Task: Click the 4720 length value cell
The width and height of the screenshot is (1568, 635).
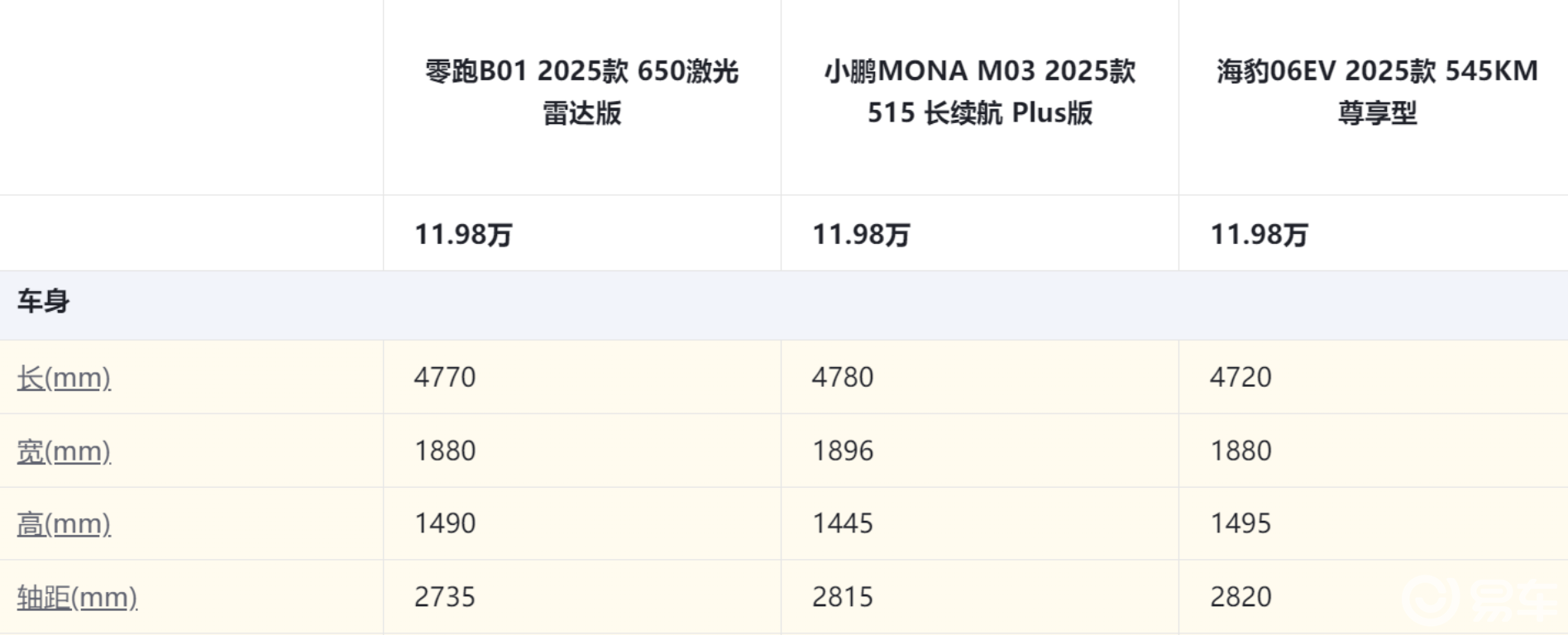Action: pyautogui.click(x=1241, y=377)
